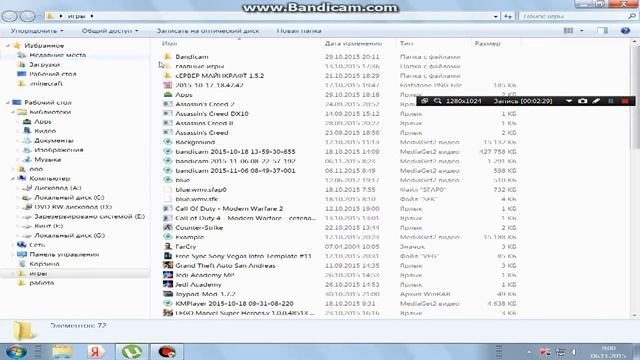Stop the Bandicam recording with red button
The width and height of the screenshot is (640, 360).
point(625,101)
